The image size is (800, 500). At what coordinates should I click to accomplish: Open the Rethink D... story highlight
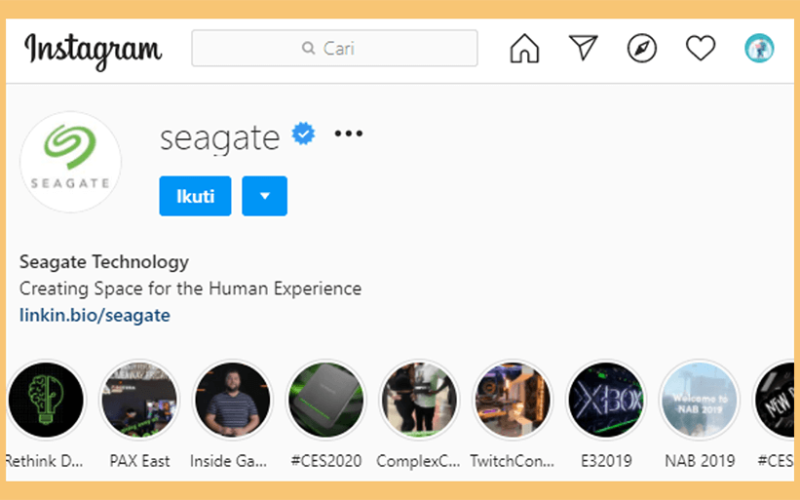coord(46,399)
